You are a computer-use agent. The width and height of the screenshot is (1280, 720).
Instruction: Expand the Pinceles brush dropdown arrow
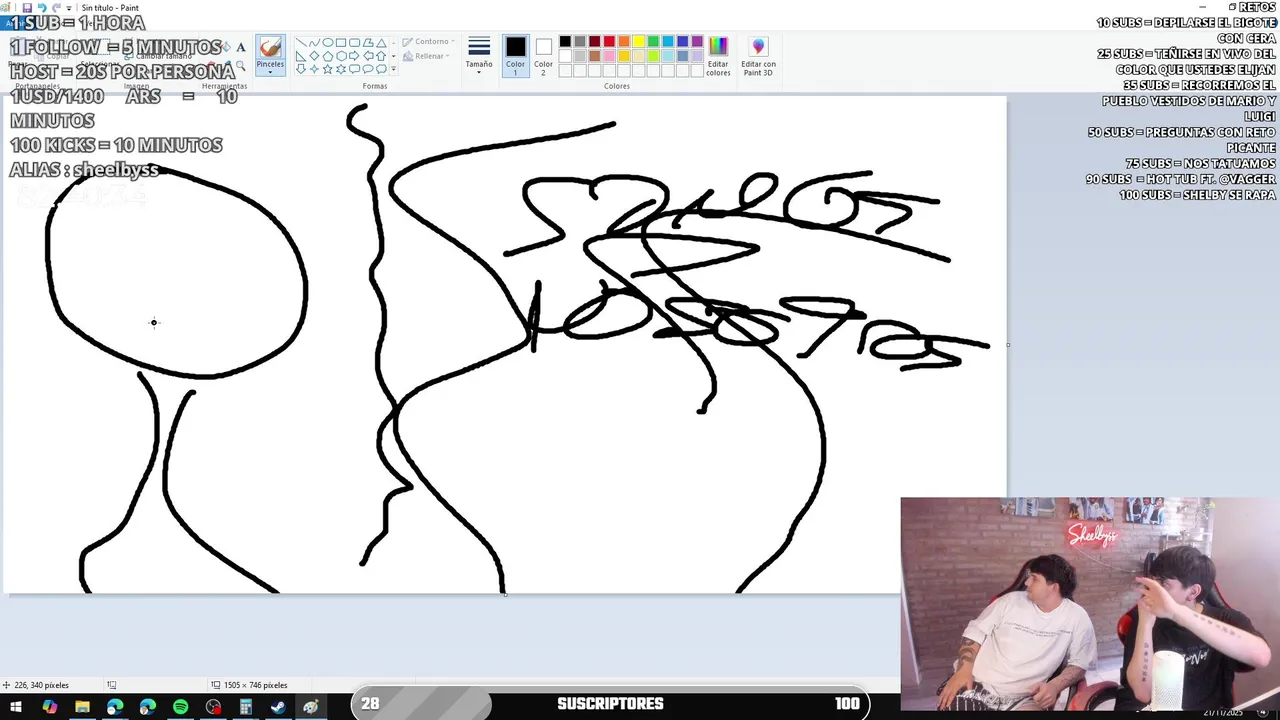click(270, 72)
